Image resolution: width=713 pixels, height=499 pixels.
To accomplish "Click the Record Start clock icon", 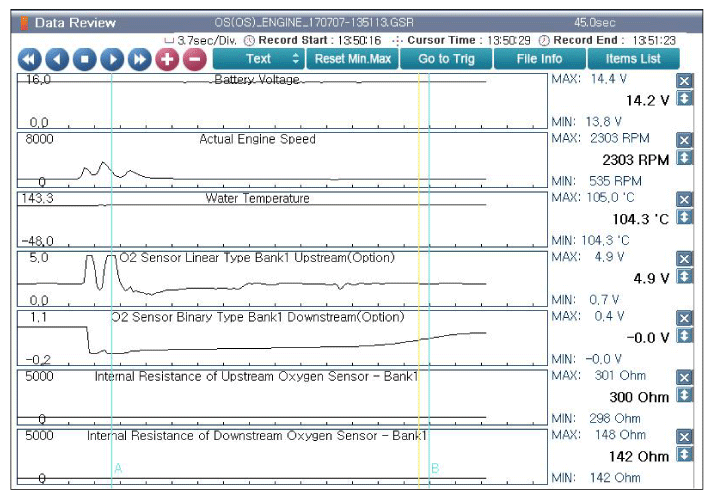I will (x=249, y=40).
